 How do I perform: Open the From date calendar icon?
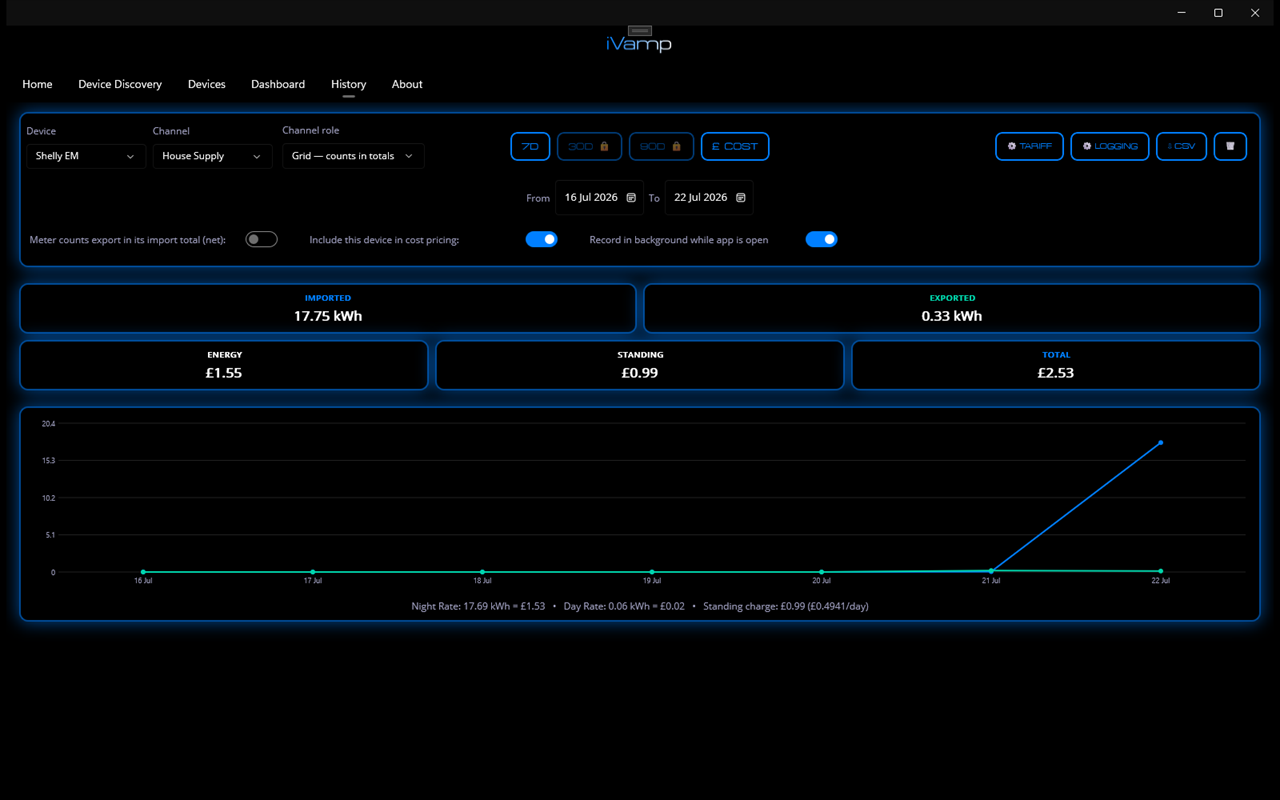631,198
